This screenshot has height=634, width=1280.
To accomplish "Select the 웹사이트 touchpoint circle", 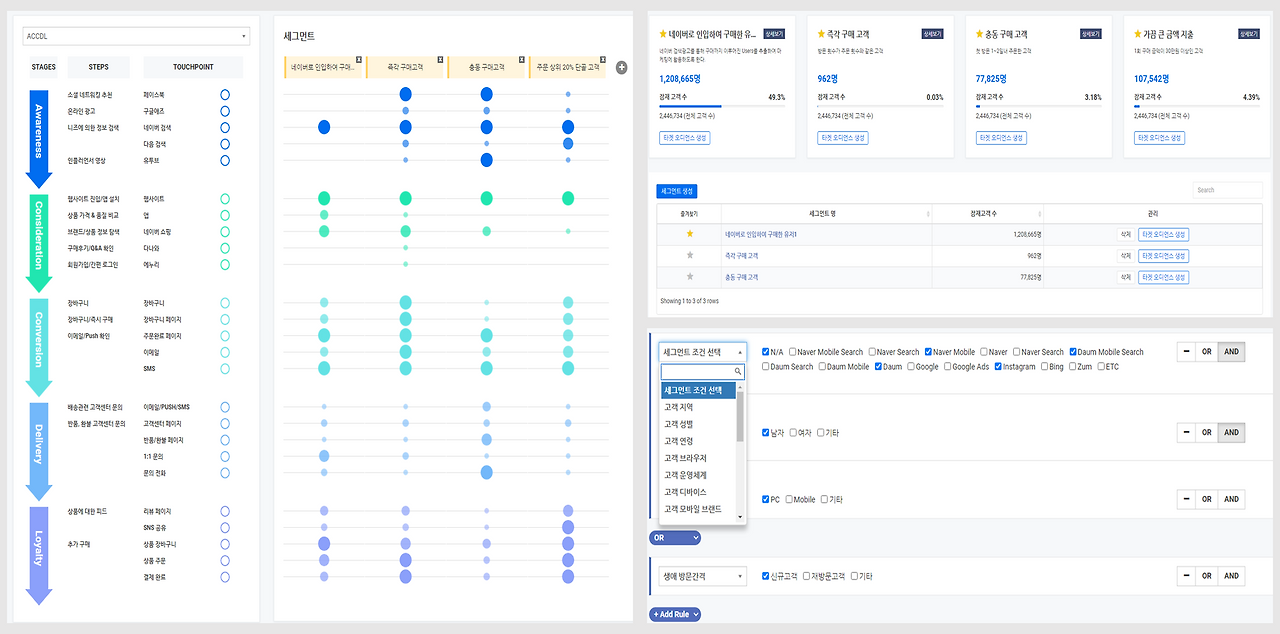I will (x=225, y=199).
